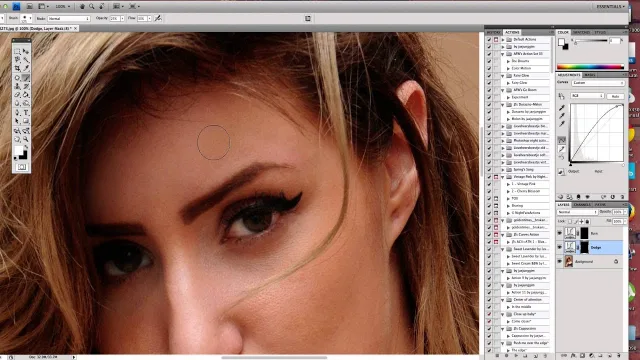Open the Essentials workspace switcher
The image size is (640, 360).
611,7
